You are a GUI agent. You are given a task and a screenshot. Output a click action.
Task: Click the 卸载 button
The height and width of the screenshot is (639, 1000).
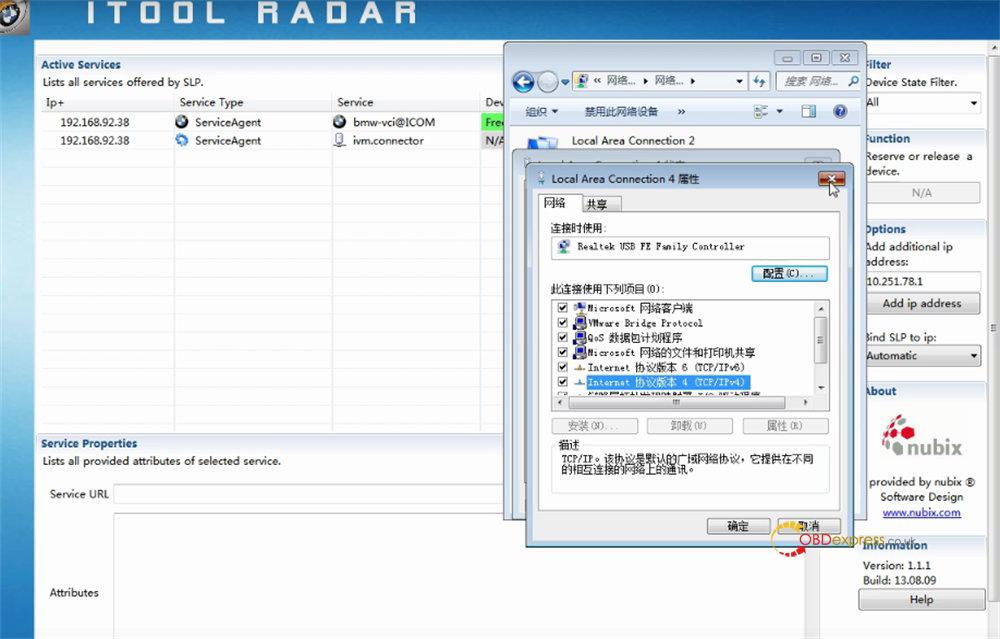tap(689, 425)
